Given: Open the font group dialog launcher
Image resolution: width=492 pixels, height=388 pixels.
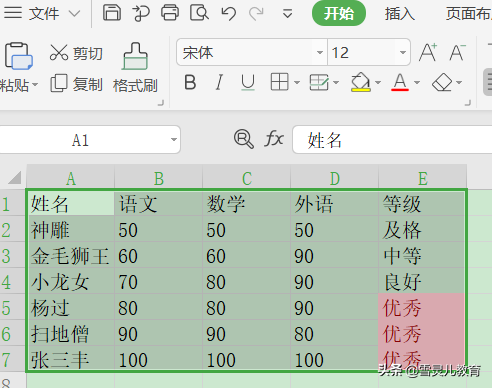Looking at the screenshot, I should [x=468, y=103].
